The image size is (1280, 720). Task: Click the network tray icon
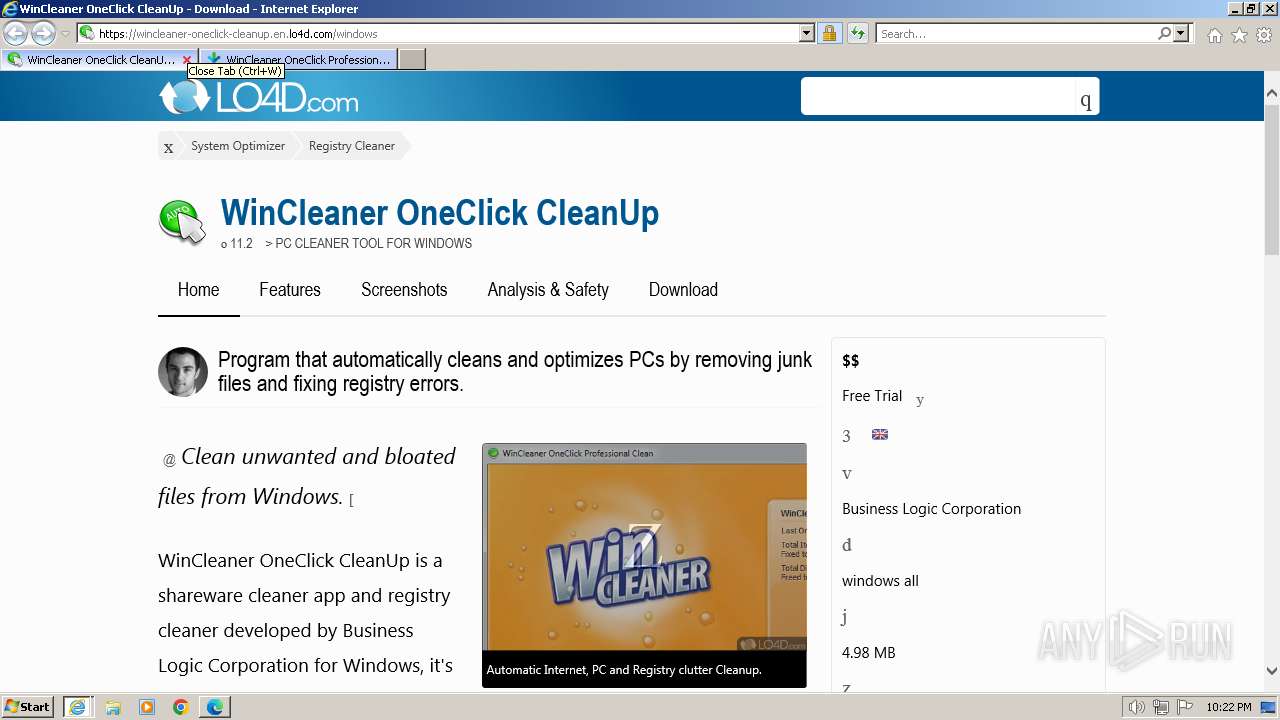pos(1161,707)
